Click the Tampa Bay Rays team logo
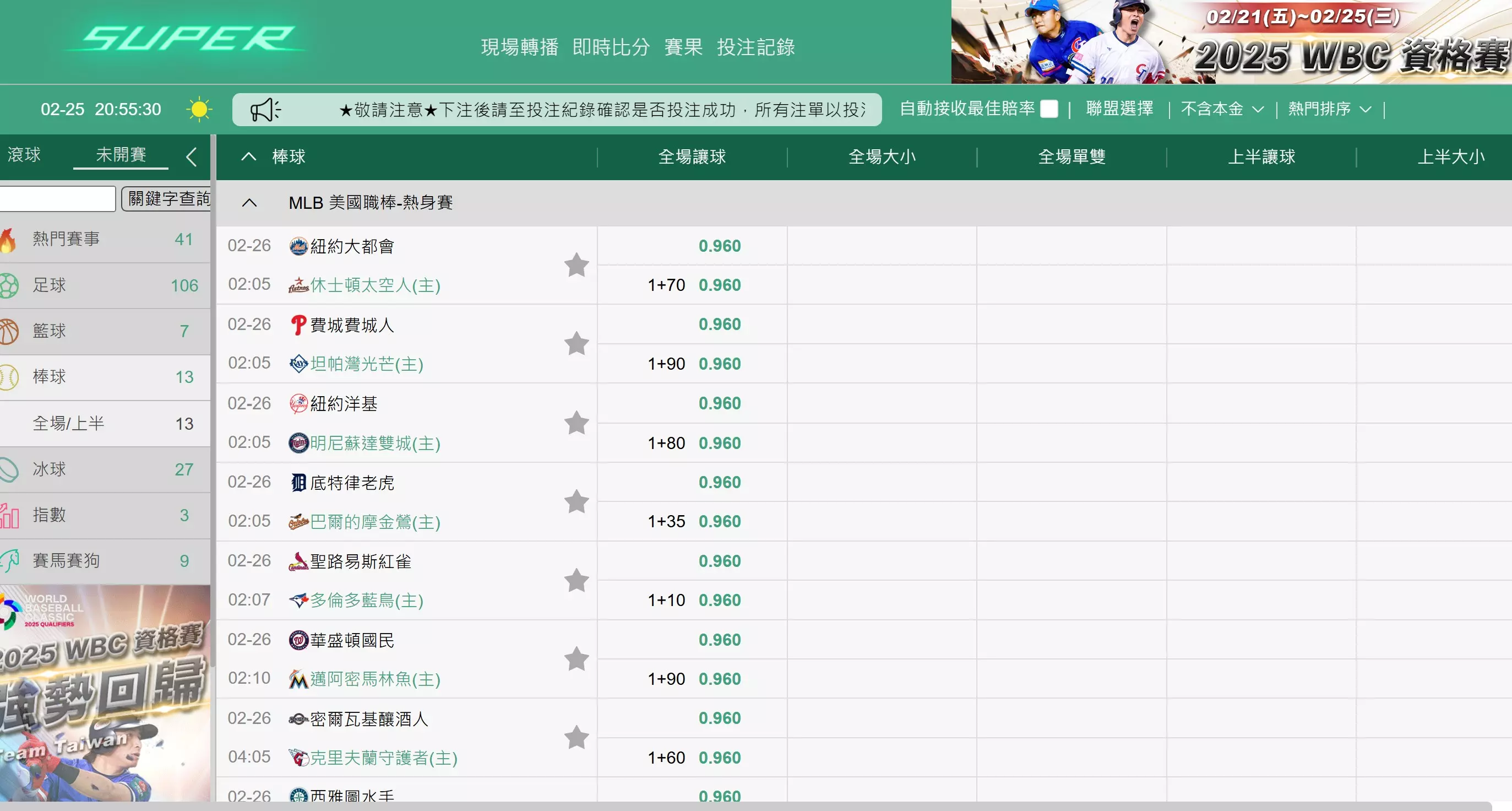 coord(299,364)
